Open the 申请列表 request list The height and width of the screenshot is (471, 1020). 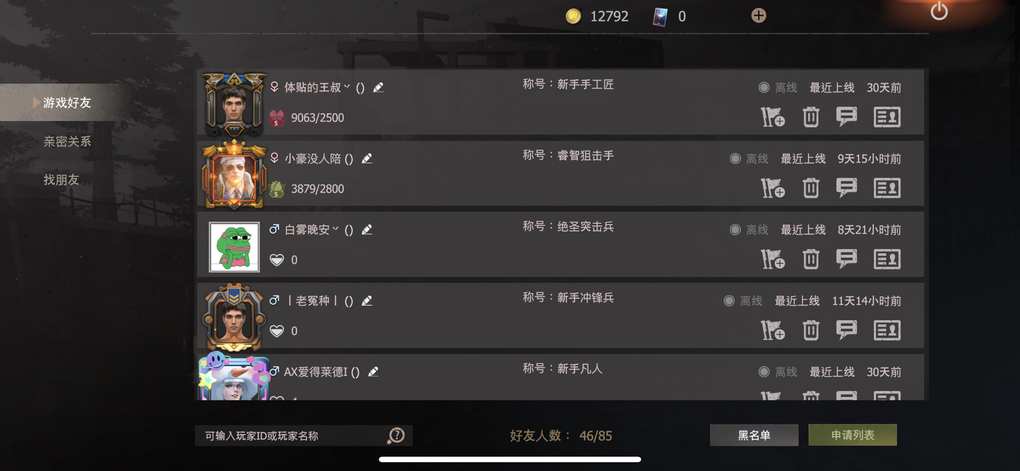(x=852, y=435)
